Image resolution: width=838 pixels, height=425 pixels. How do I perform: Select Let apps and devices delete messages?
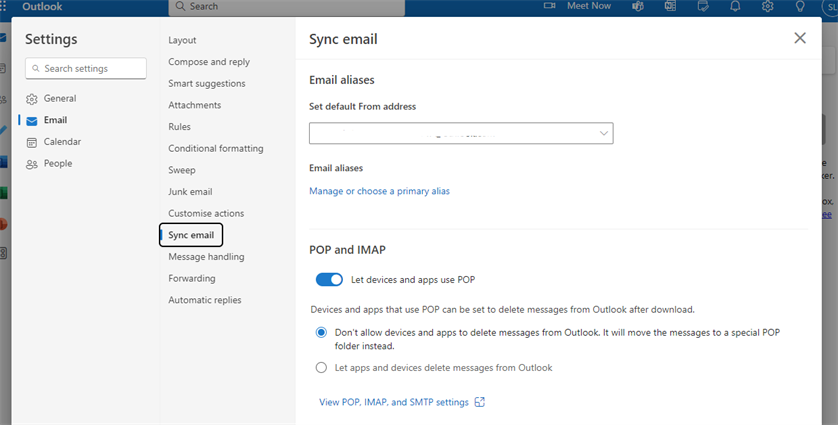pyautogui.click(x=321, y=368)
